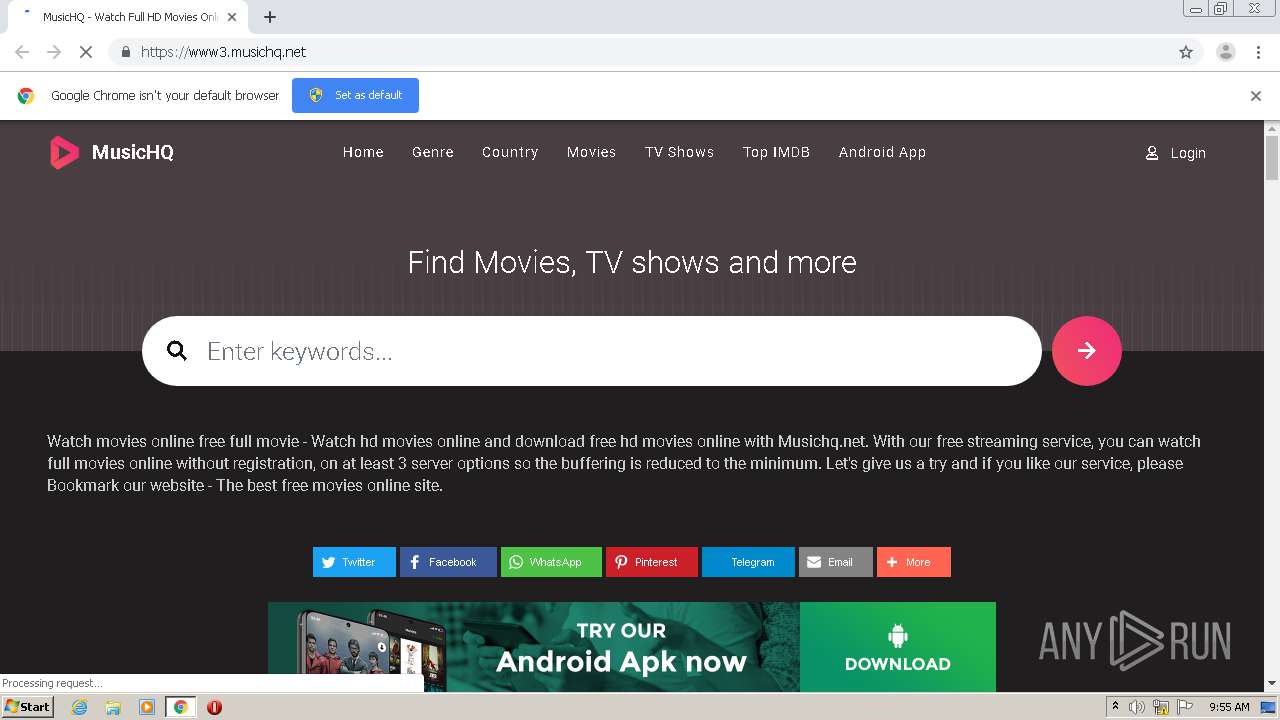This screenshot has height=720, width=1280.
Task: Open the Chrome profile avatar icon
Action: coord(1226,52)
